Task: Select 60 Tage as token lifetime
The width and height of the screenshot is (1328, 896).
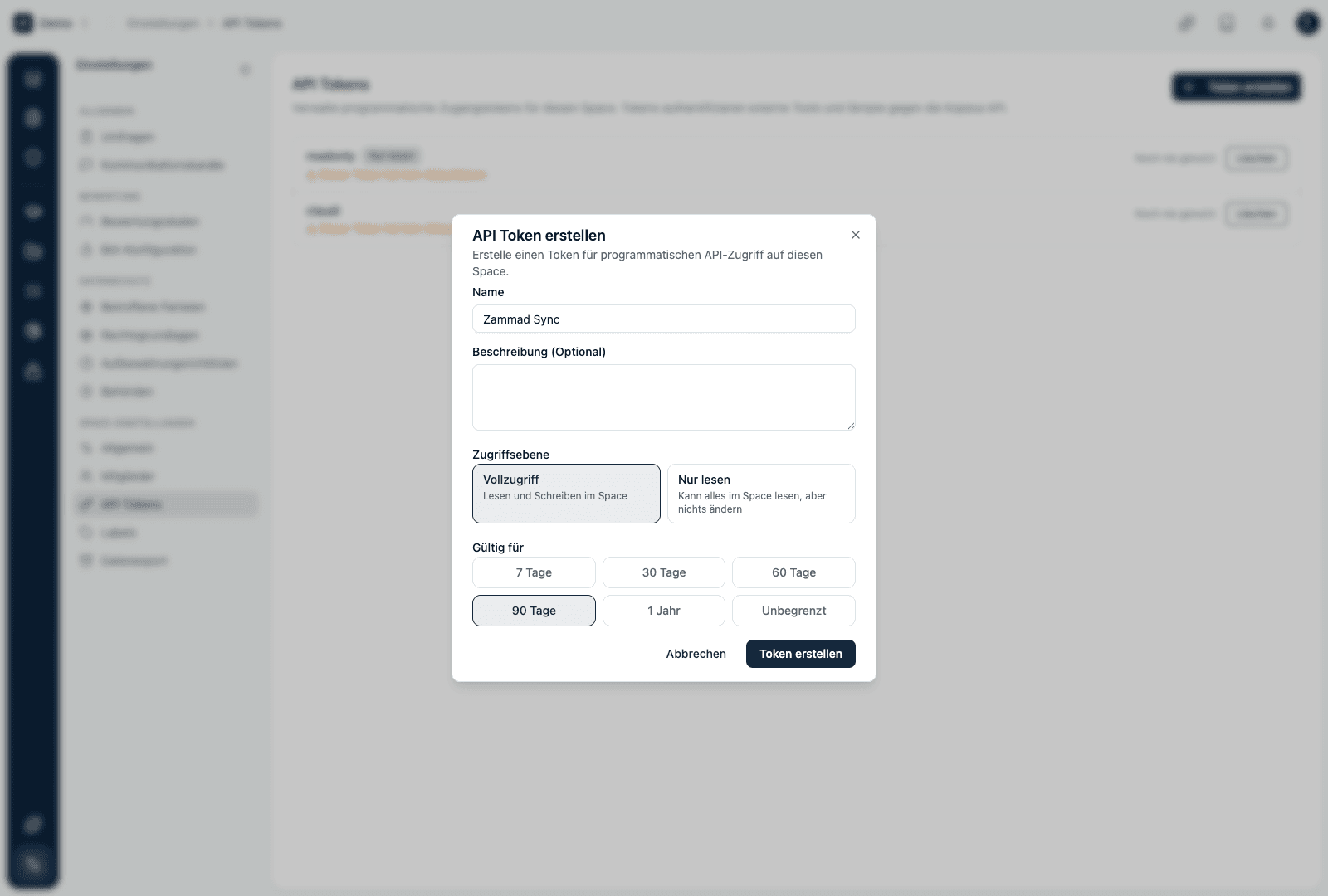Action: pos(793,572)
